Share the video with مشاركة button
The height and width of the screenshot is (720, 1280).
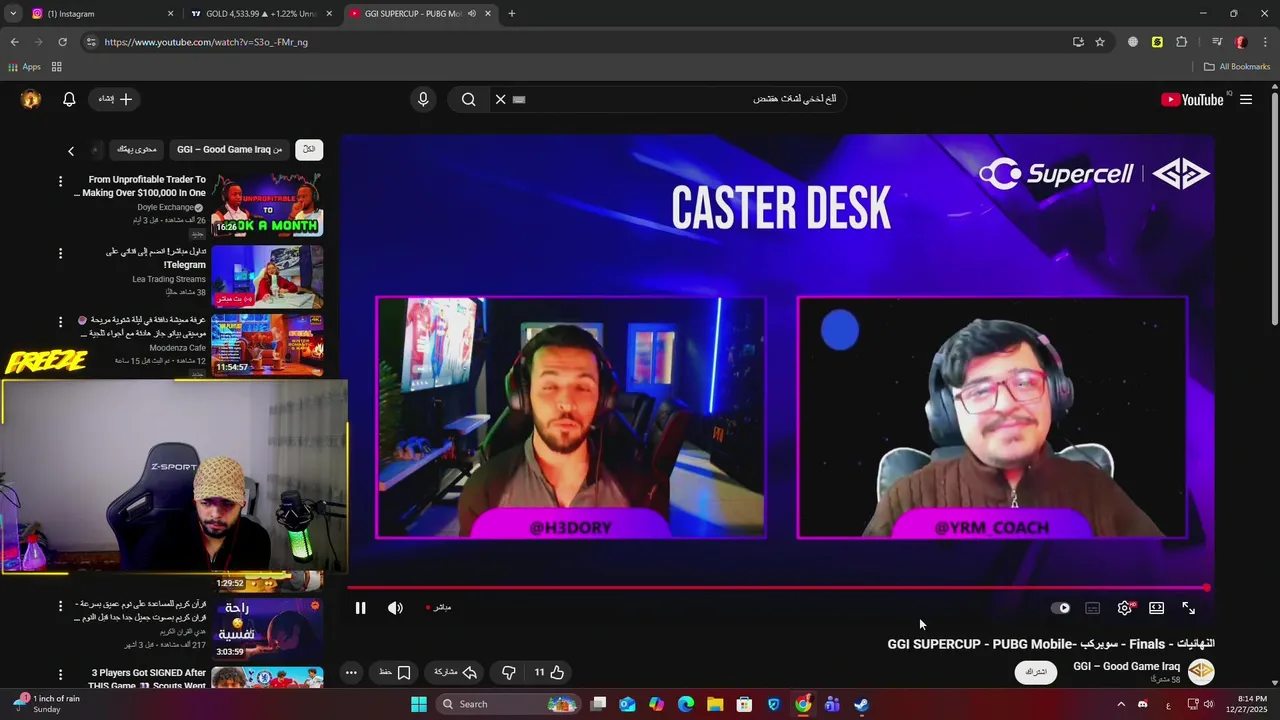coord(456,673)
